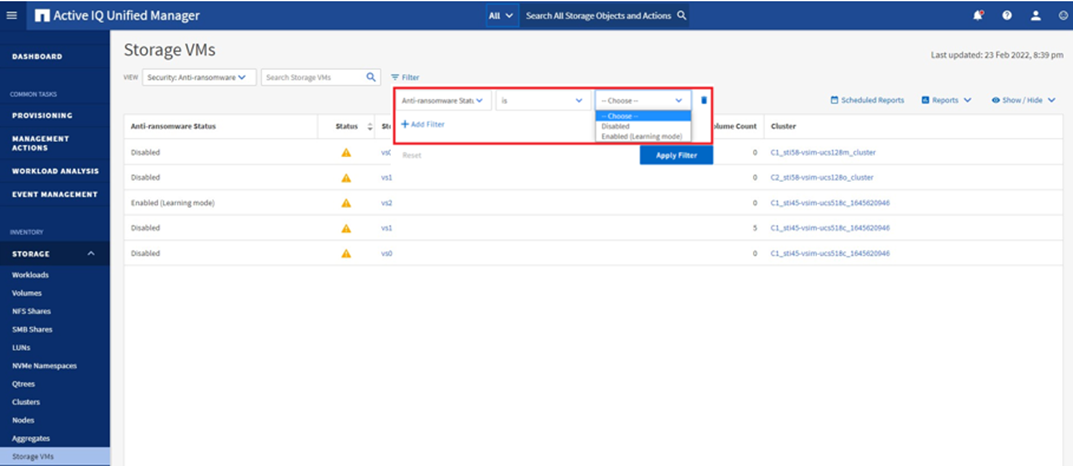Collapse the Storage section in sidebar
This screenshot has width=1073, height=466.
91,254
